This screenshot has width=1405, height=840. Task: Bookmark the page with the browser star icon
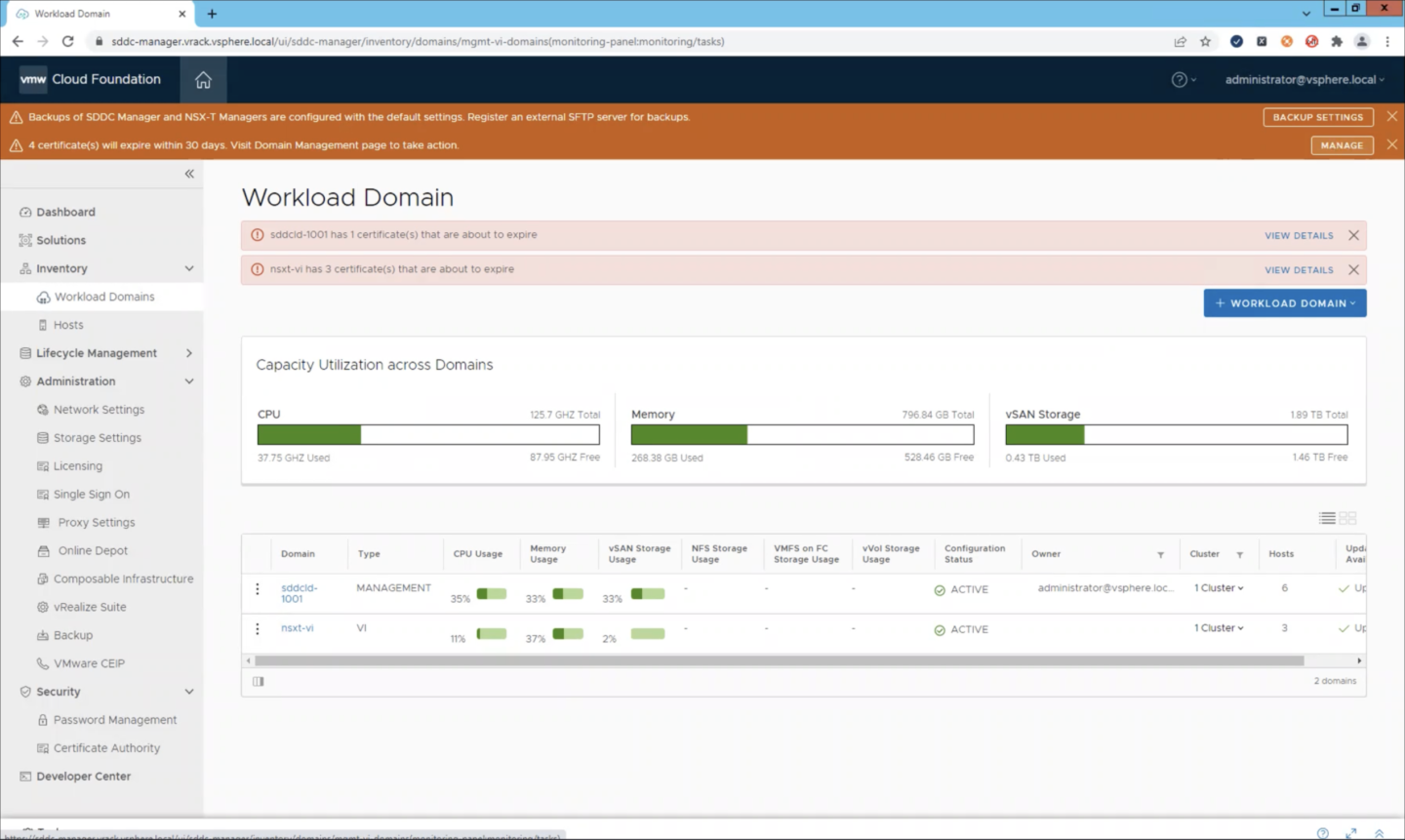tap(1206, 41)
